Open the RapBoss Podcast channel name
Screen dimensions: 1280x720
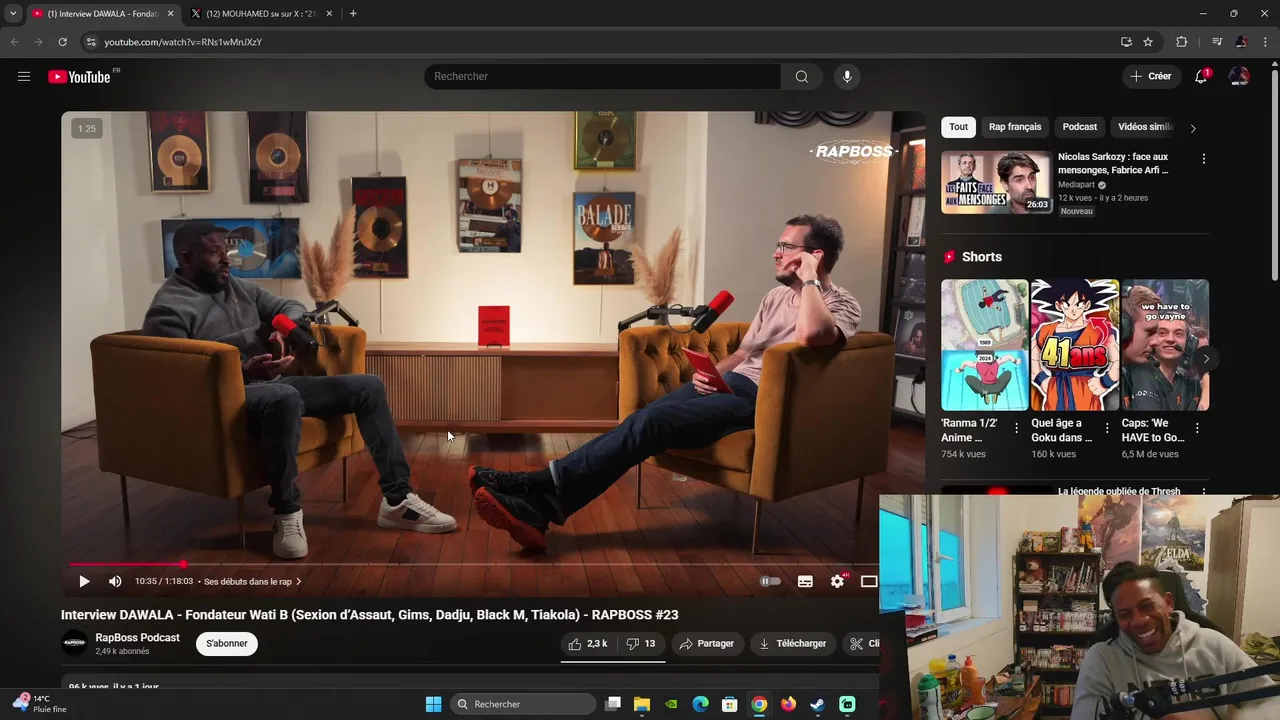click(137, 638)
